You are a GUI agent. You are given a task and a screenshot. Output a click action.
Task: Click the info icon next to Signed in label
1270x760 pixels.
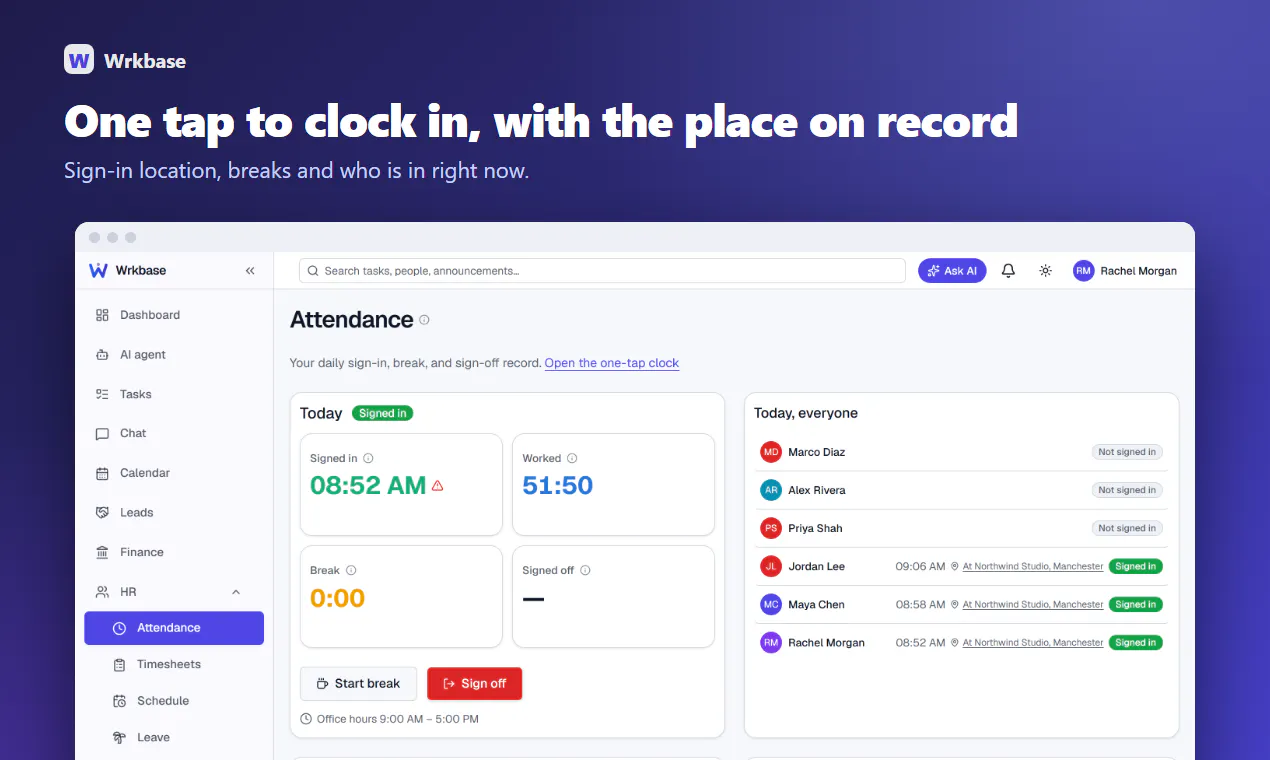tap(368, 459)
